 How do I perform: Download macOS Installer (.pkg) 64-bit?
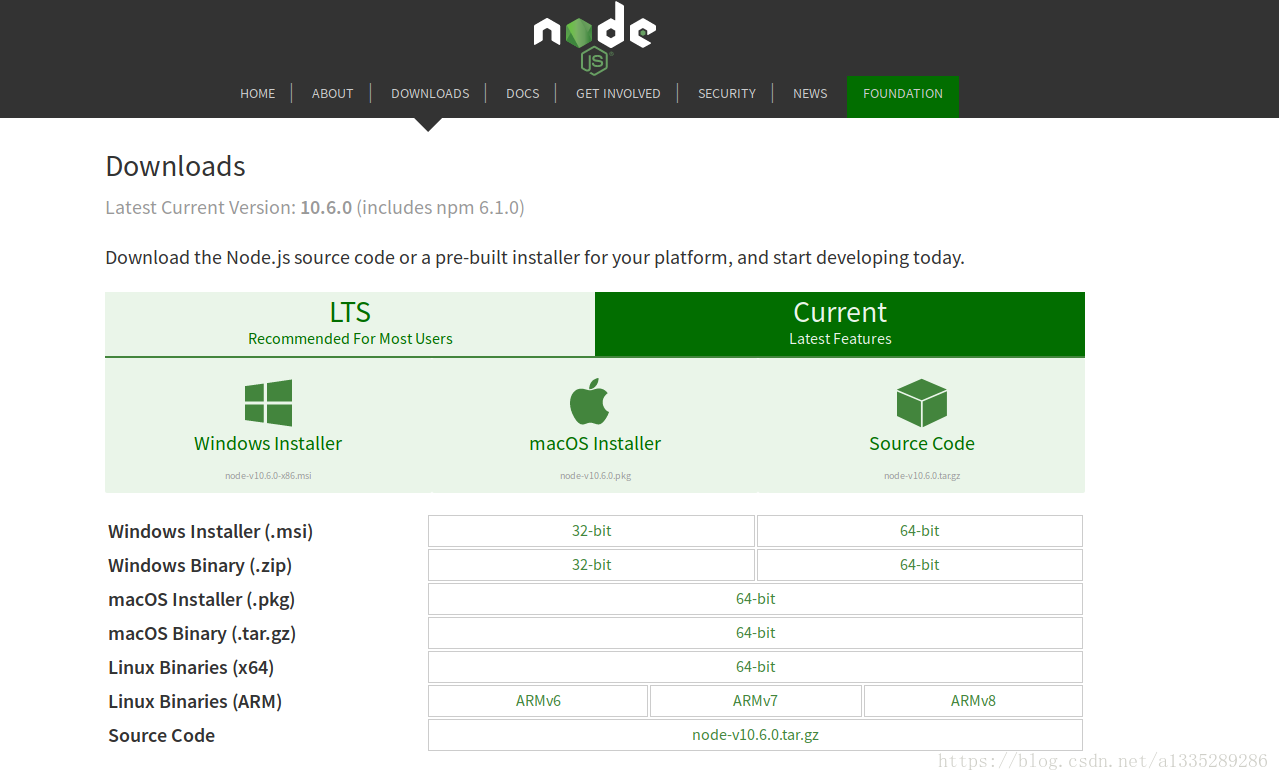point(755,599)
